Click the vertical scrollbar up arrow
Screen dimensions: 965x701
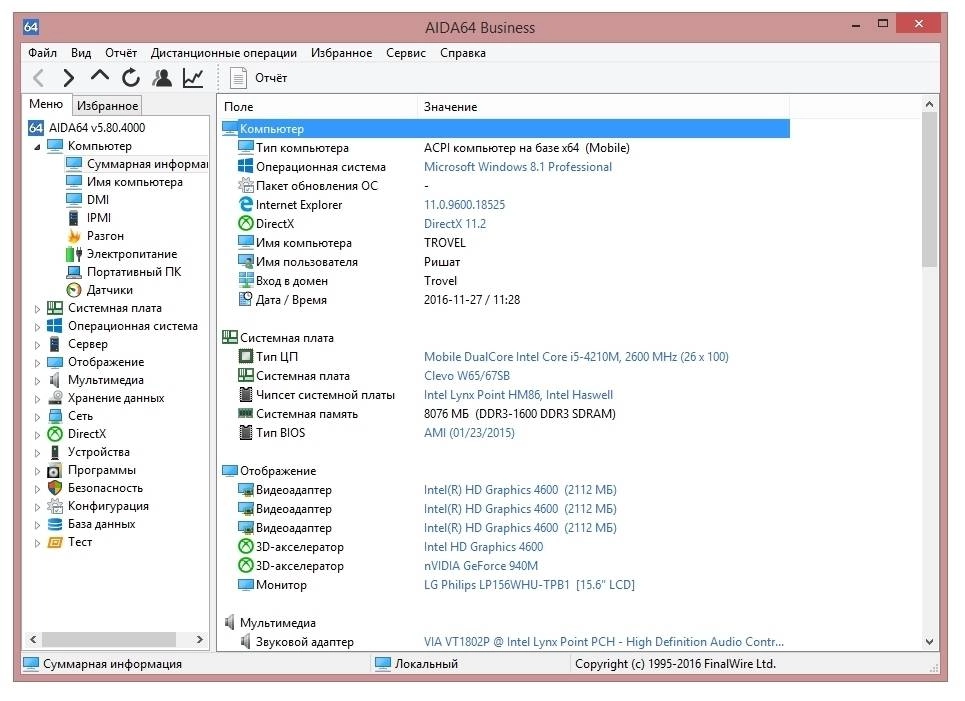pyautogui.click(x=929, y=105)
